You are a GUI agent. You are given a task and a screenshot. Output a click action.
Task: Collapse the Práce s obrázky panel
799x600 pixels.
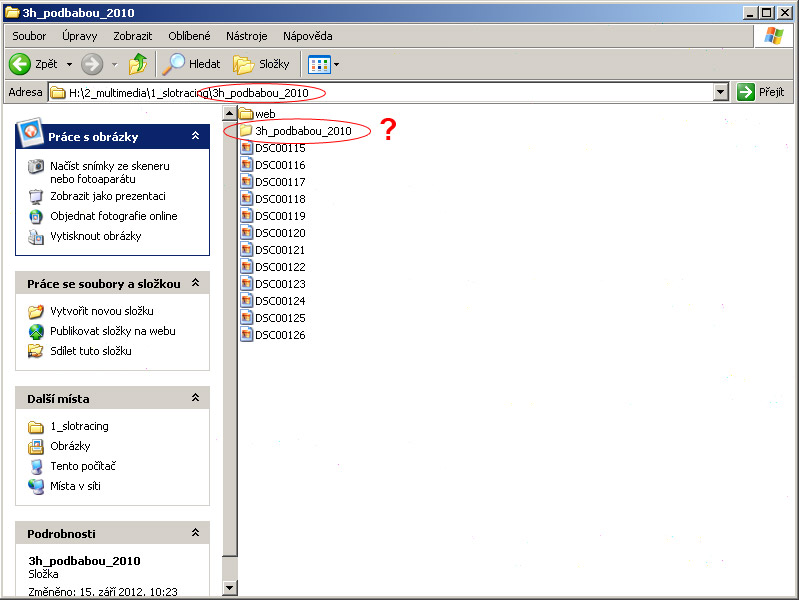tap(195, 137)
